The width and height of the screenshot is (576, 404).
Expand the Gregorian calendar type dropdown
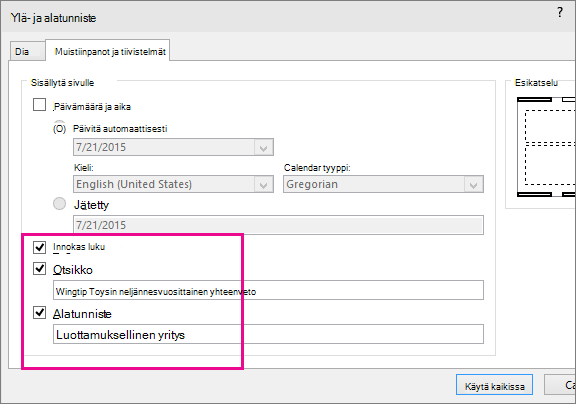pos(383,184)
